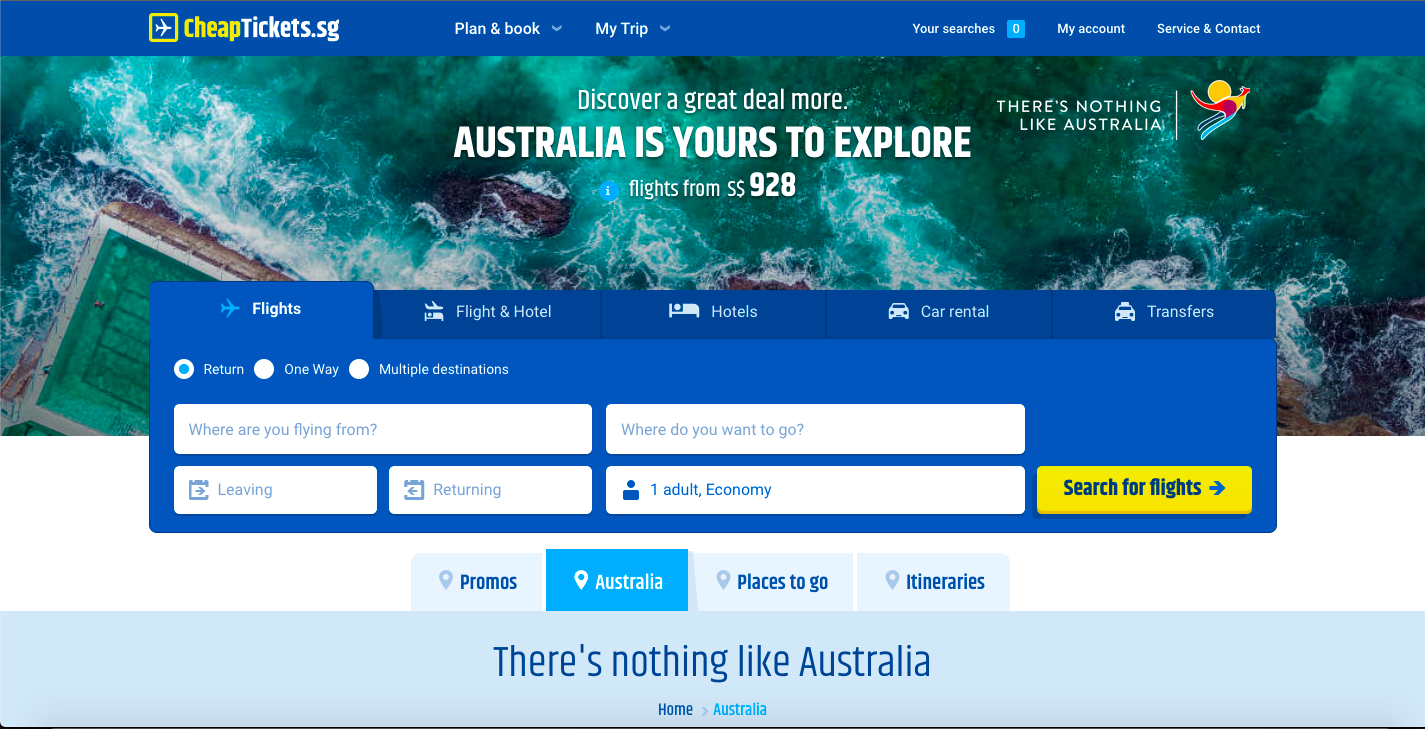Switch to the Flight & Hotel tab
This screenshot has height=729, width=1425.
[488, 312]
